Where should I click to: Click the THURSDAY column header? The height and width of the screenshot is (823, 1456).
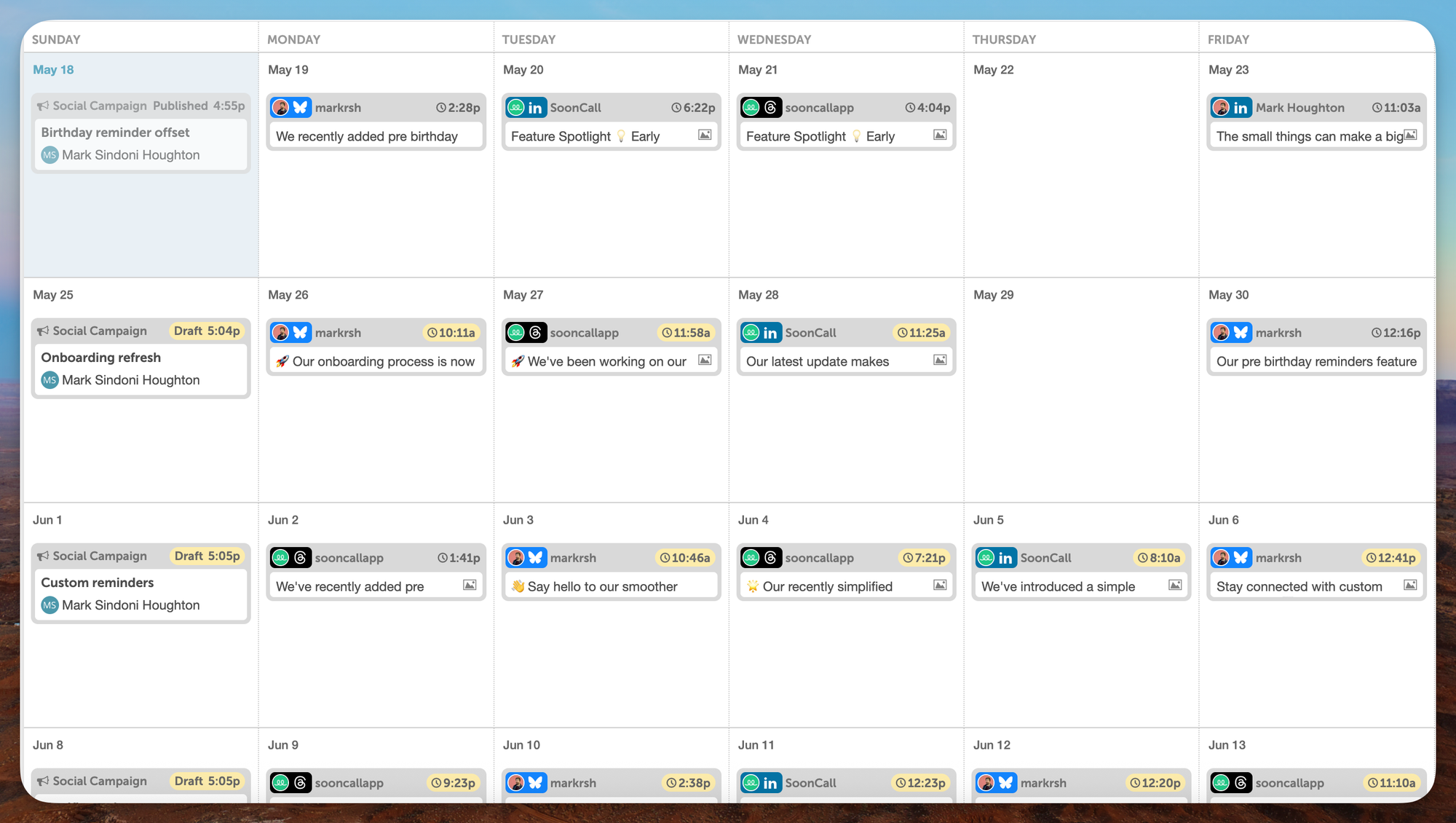click(x=1004, y=39)
